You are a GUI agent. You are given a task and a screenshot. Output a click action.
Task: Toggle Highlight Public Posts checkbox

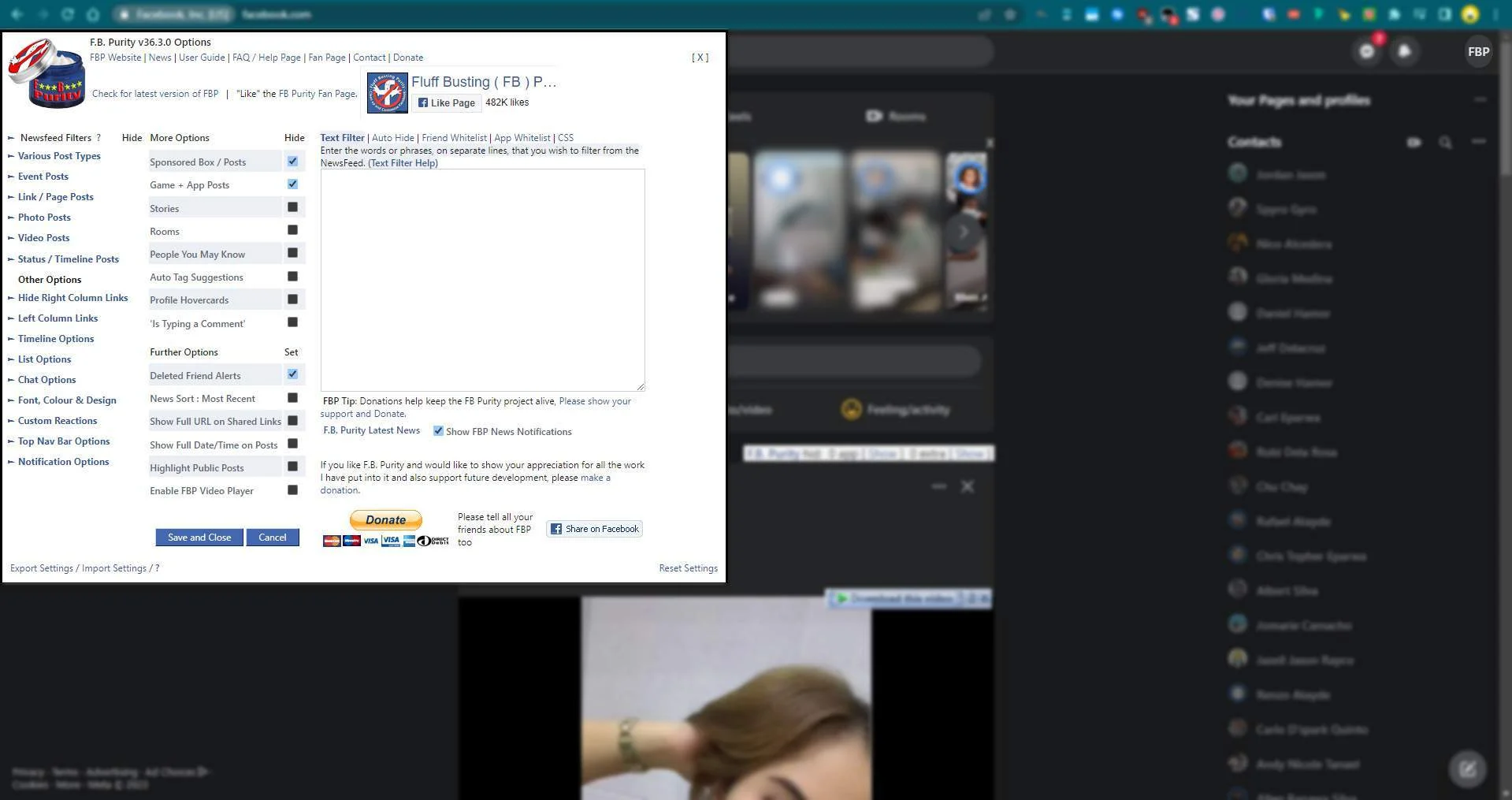(x=292, y=467)
